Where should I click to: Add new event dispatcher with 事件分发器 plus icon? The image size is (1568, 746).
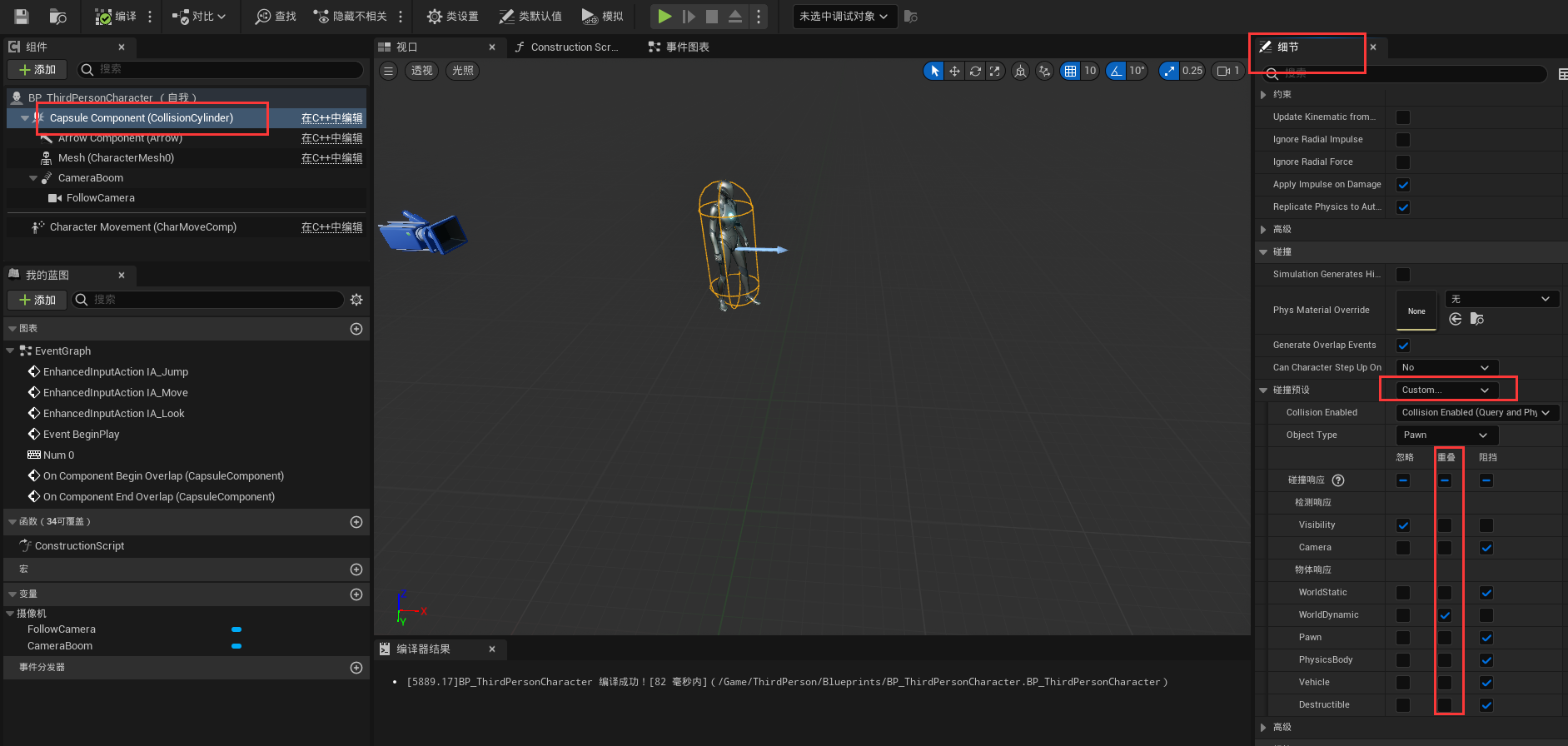pyautogui.click(x=356, y=668)
